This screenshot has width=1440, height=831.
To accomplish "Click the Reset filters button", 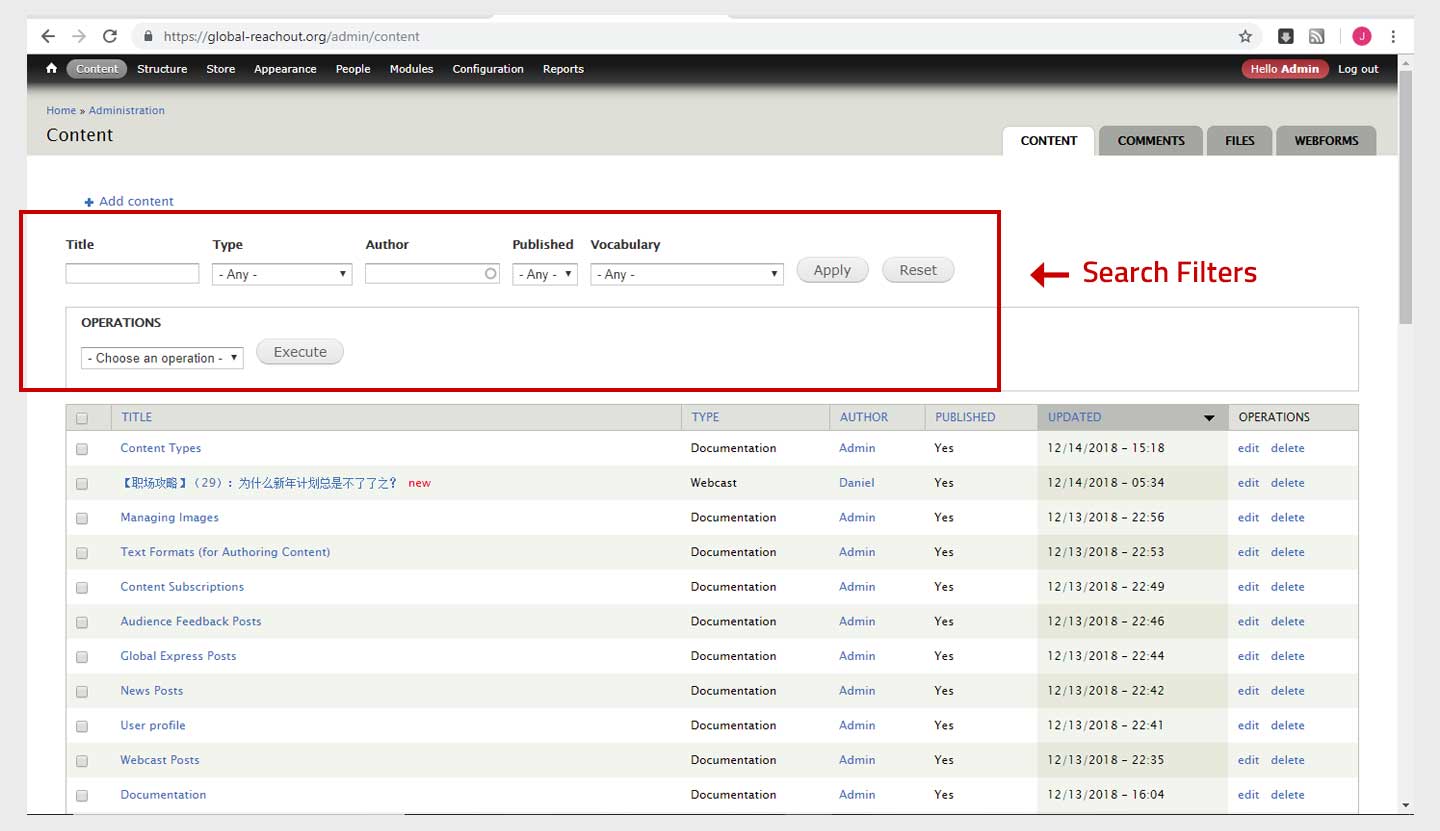I will (x=918, y=270).
